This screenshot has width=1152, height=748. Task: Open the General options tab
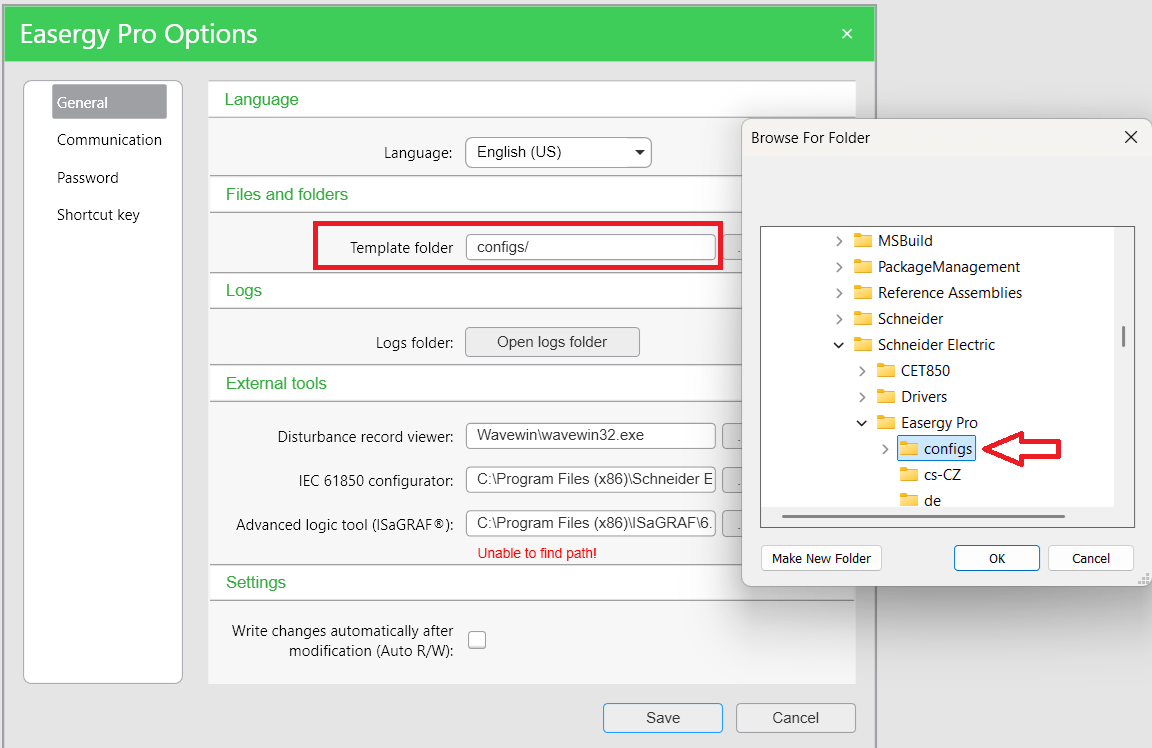(109, 101)
